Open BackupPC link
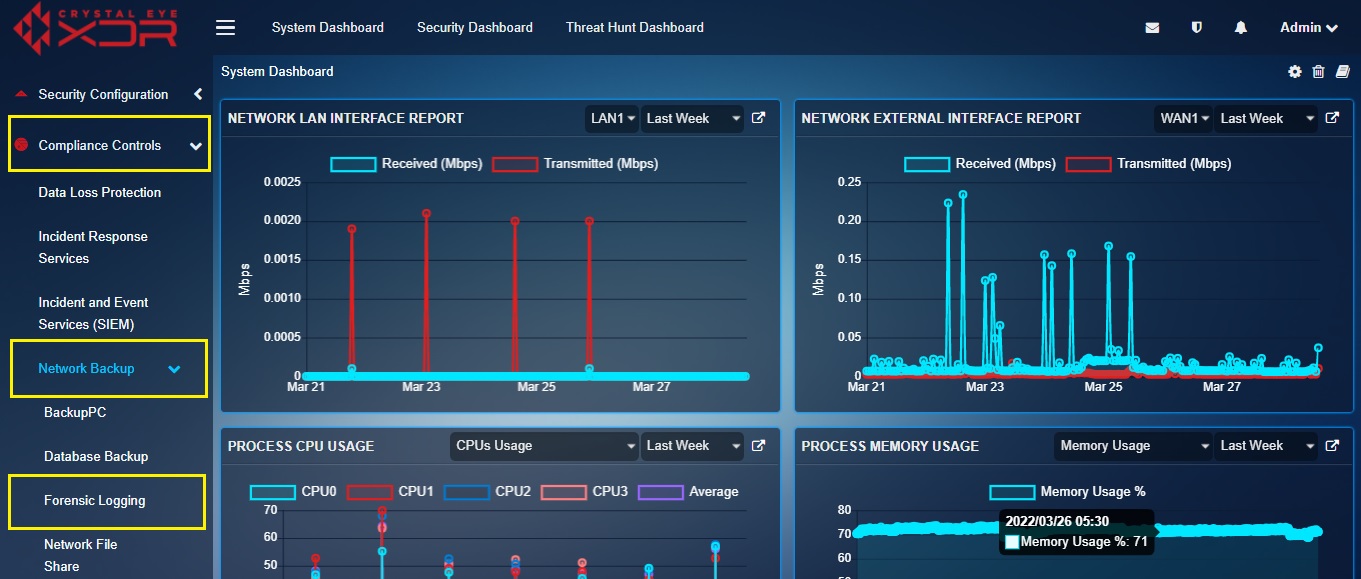Image resolution: width=1361 pixels, height=579 pixels. point(75,412)
